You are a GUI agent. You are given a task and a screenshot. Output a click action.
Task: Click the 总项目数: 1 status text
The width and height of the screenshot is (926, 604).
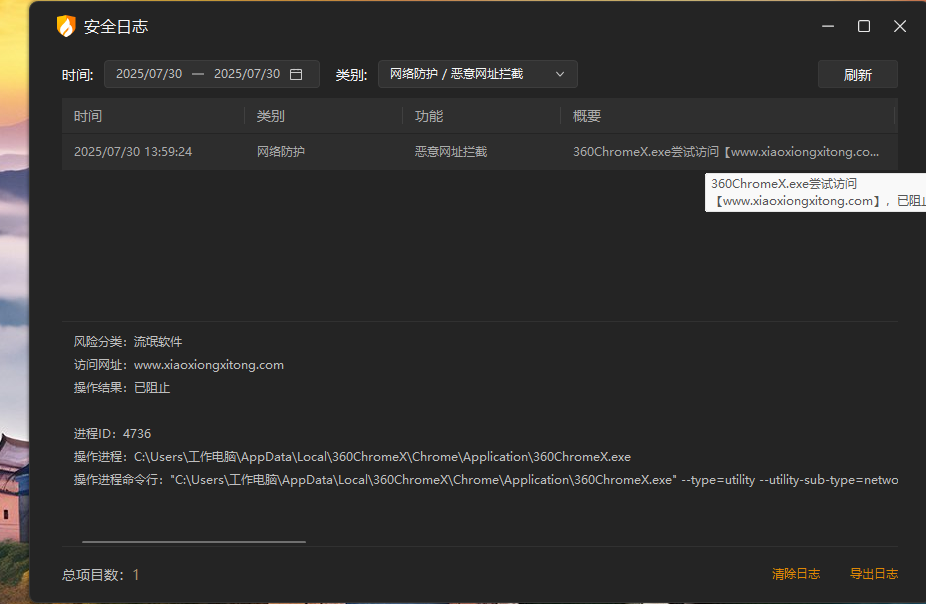tap(100, 574)
